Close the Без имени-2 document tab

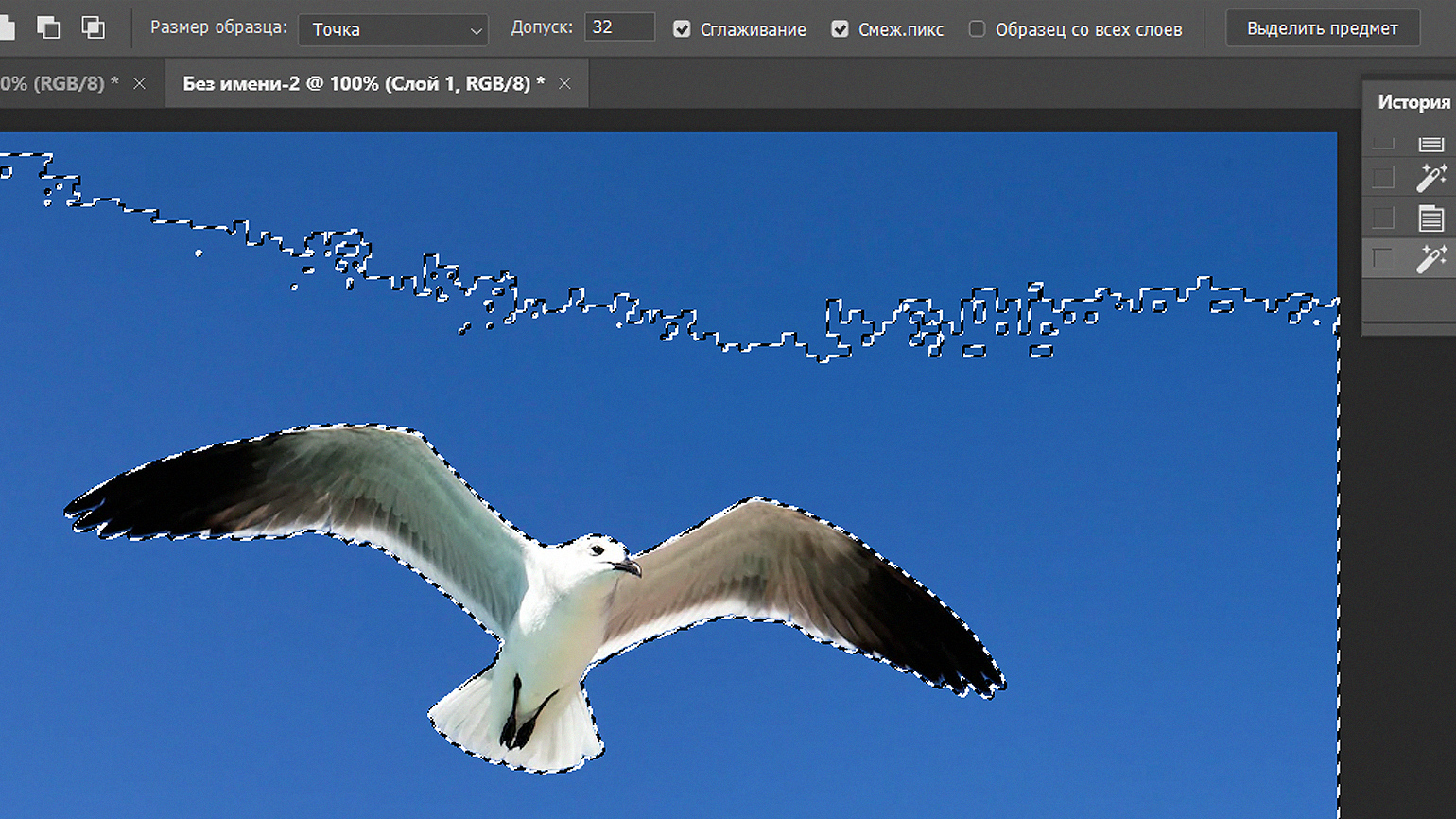click(x=564, y=84)
